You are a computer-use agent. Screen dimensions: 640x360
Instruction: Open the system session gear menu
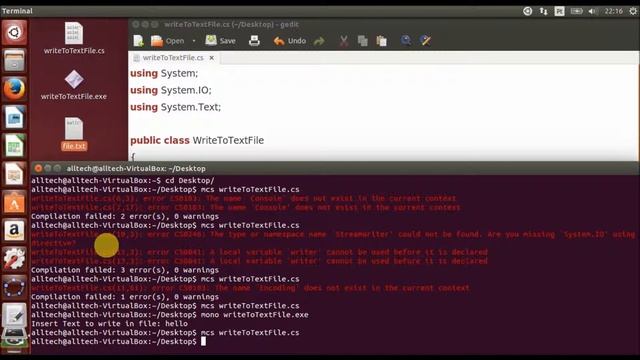(x=633, y=11)
